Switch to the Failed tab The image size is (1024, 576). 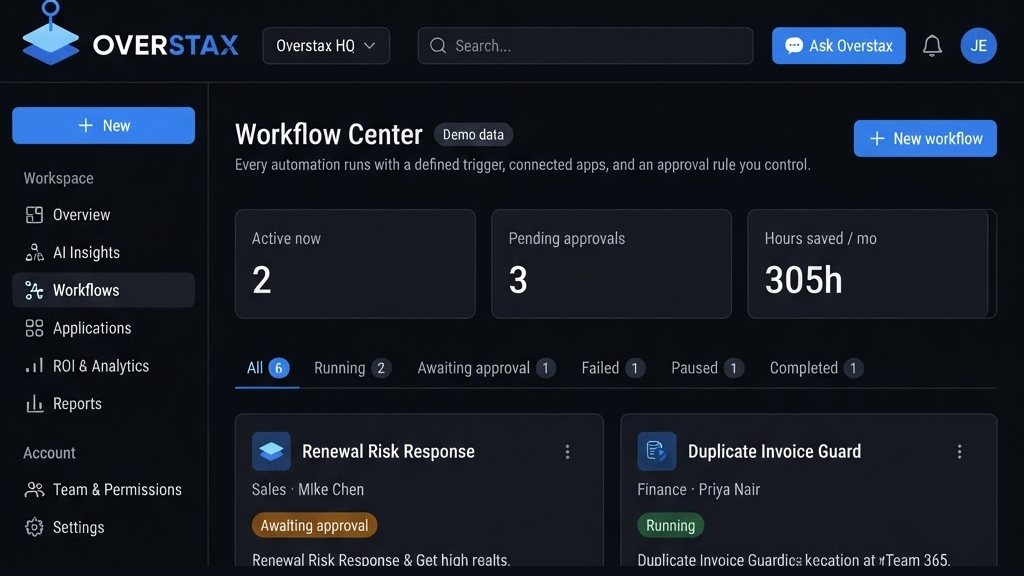[613, 368]
